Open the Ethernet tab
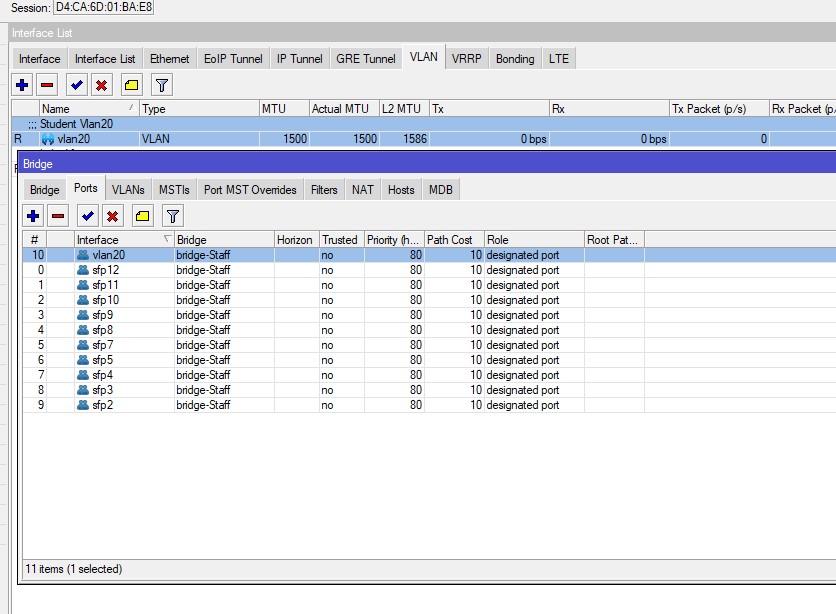 tap(170, 59)
